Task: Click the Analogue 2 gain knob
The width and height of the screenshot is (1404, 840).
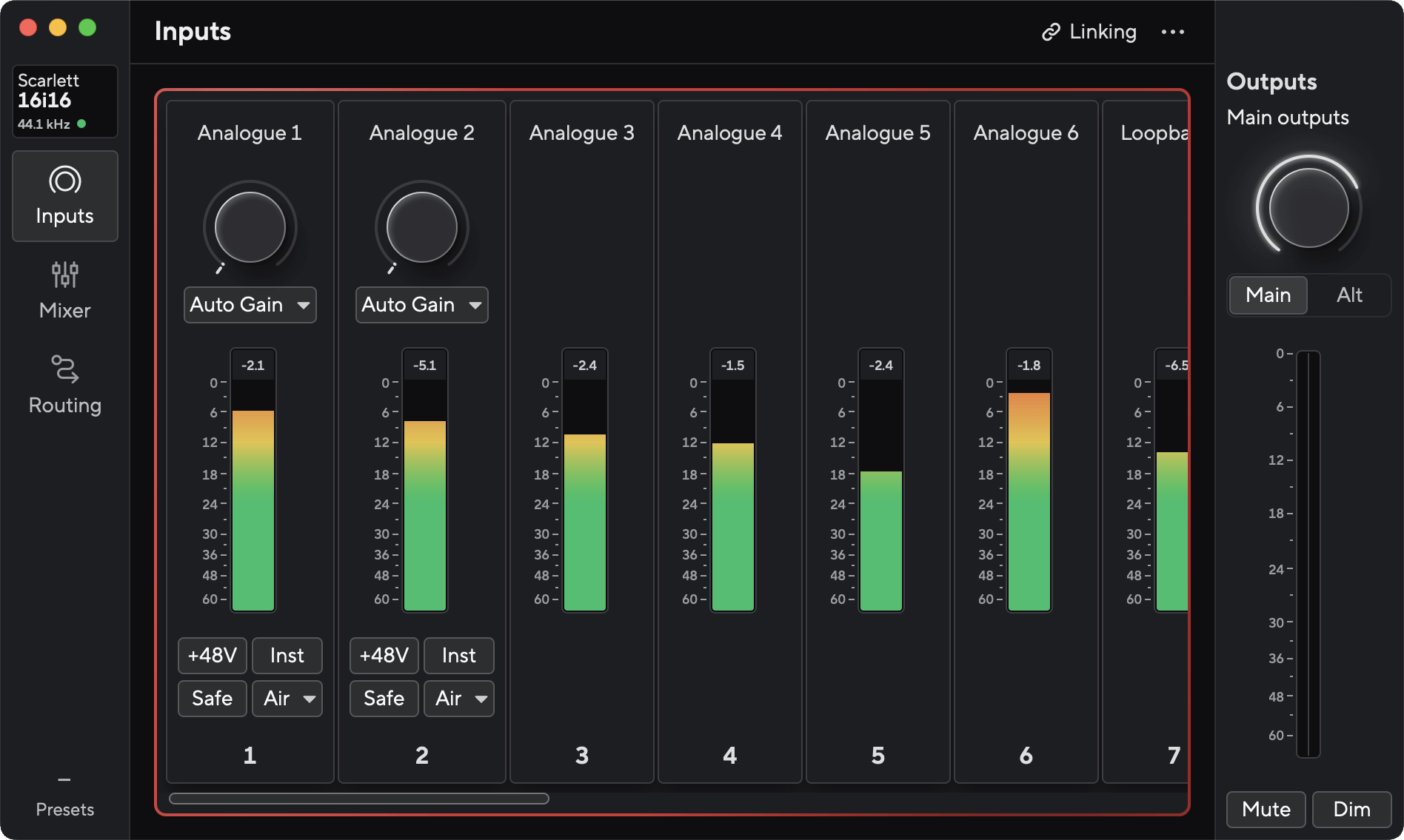Action: [x=422, y=227]
